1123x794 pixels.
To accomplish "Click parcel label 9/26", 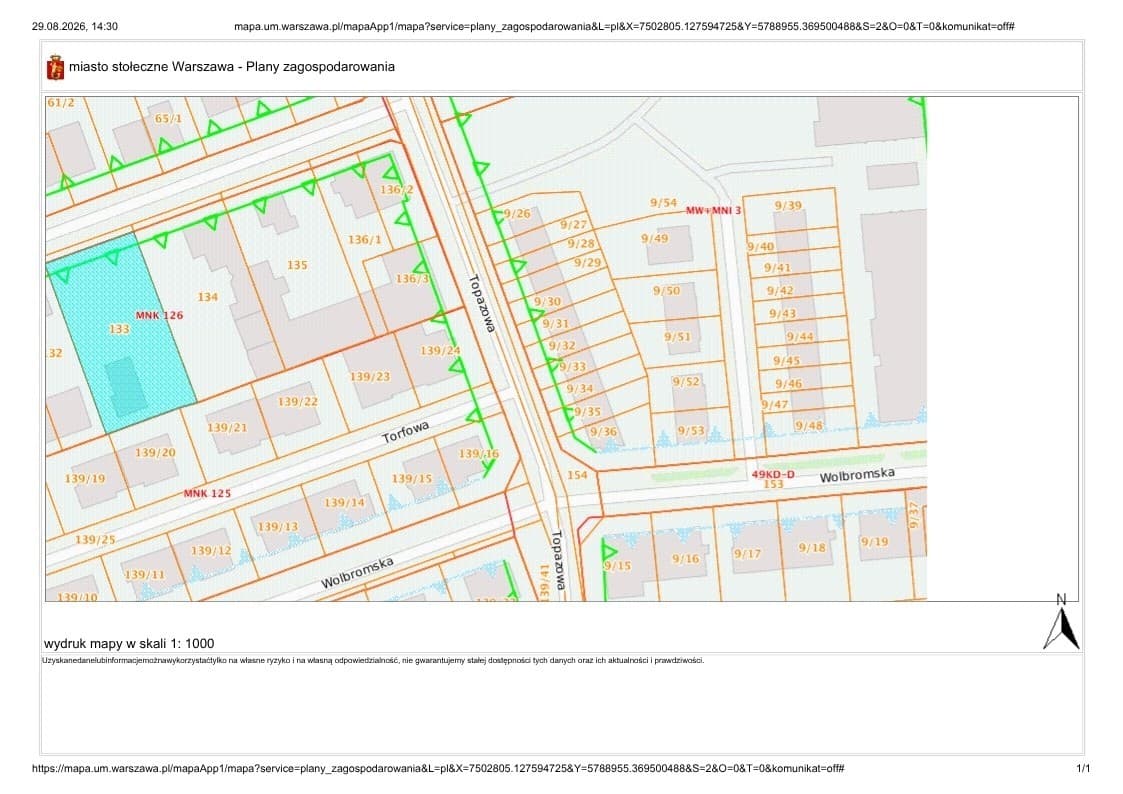I will coord(517,213).
